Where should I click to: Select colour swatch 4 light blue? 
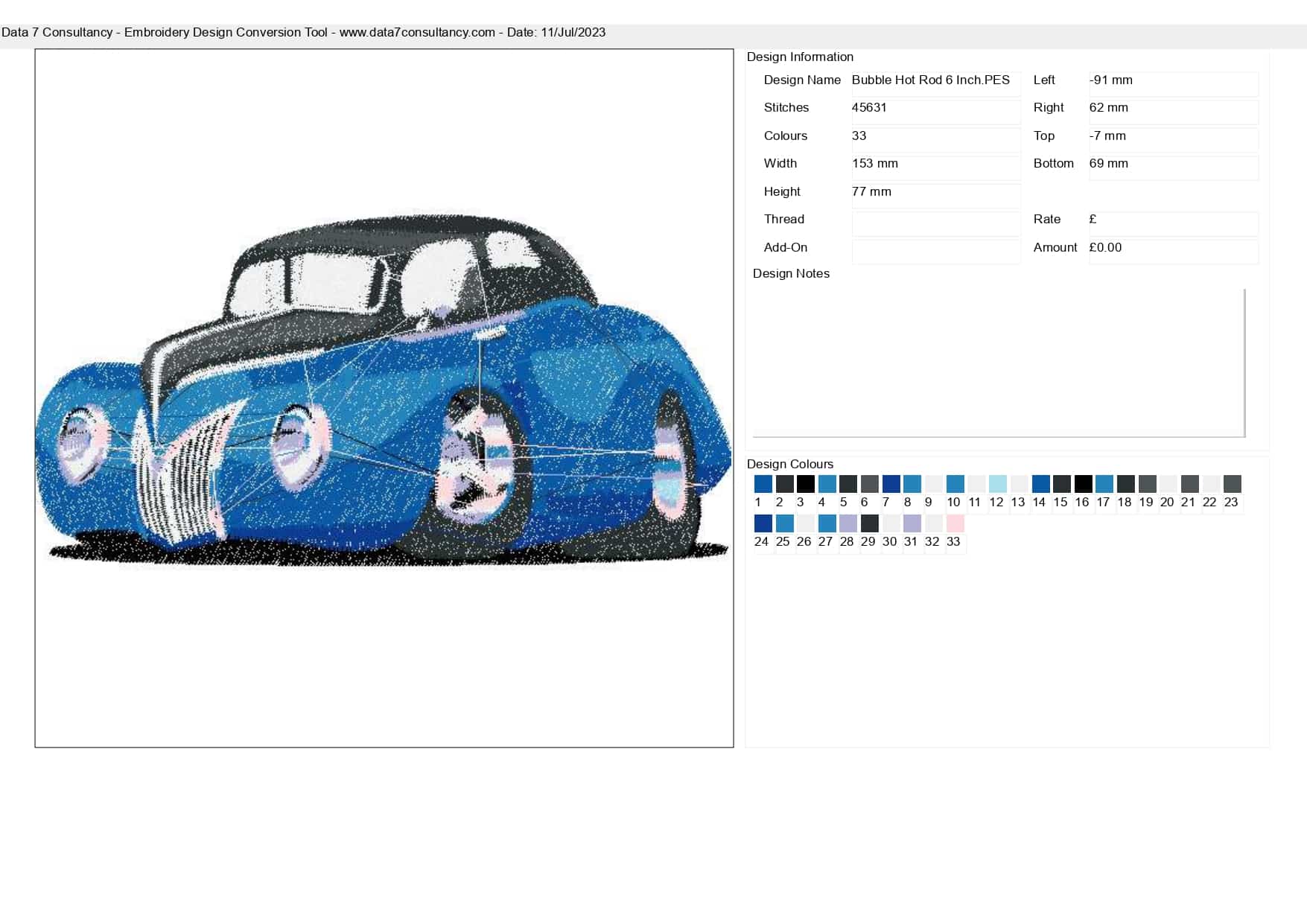point(827,484)
